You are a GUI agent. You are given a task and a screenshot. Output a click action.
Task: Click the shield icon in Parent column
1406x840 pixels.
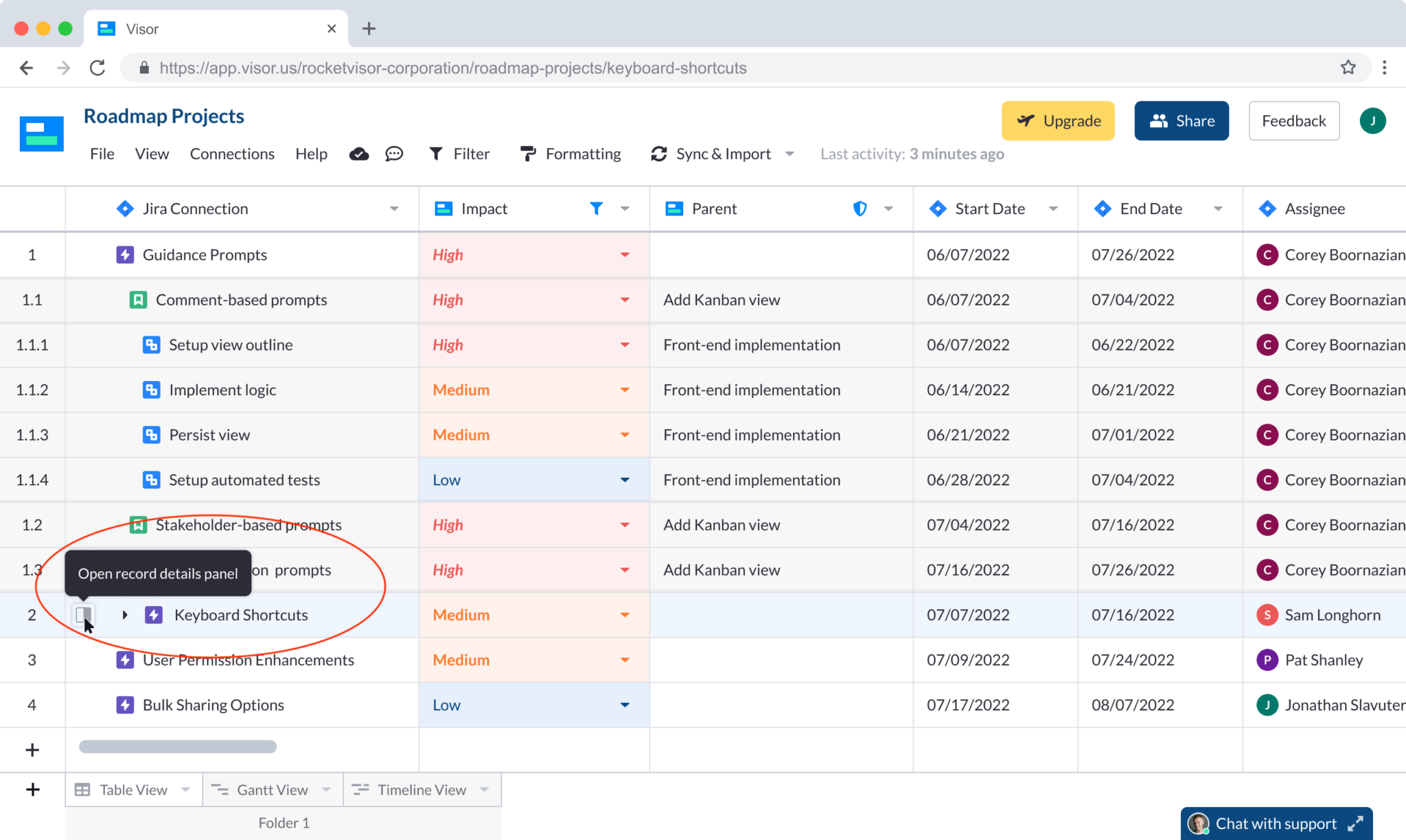coord(860,208)
